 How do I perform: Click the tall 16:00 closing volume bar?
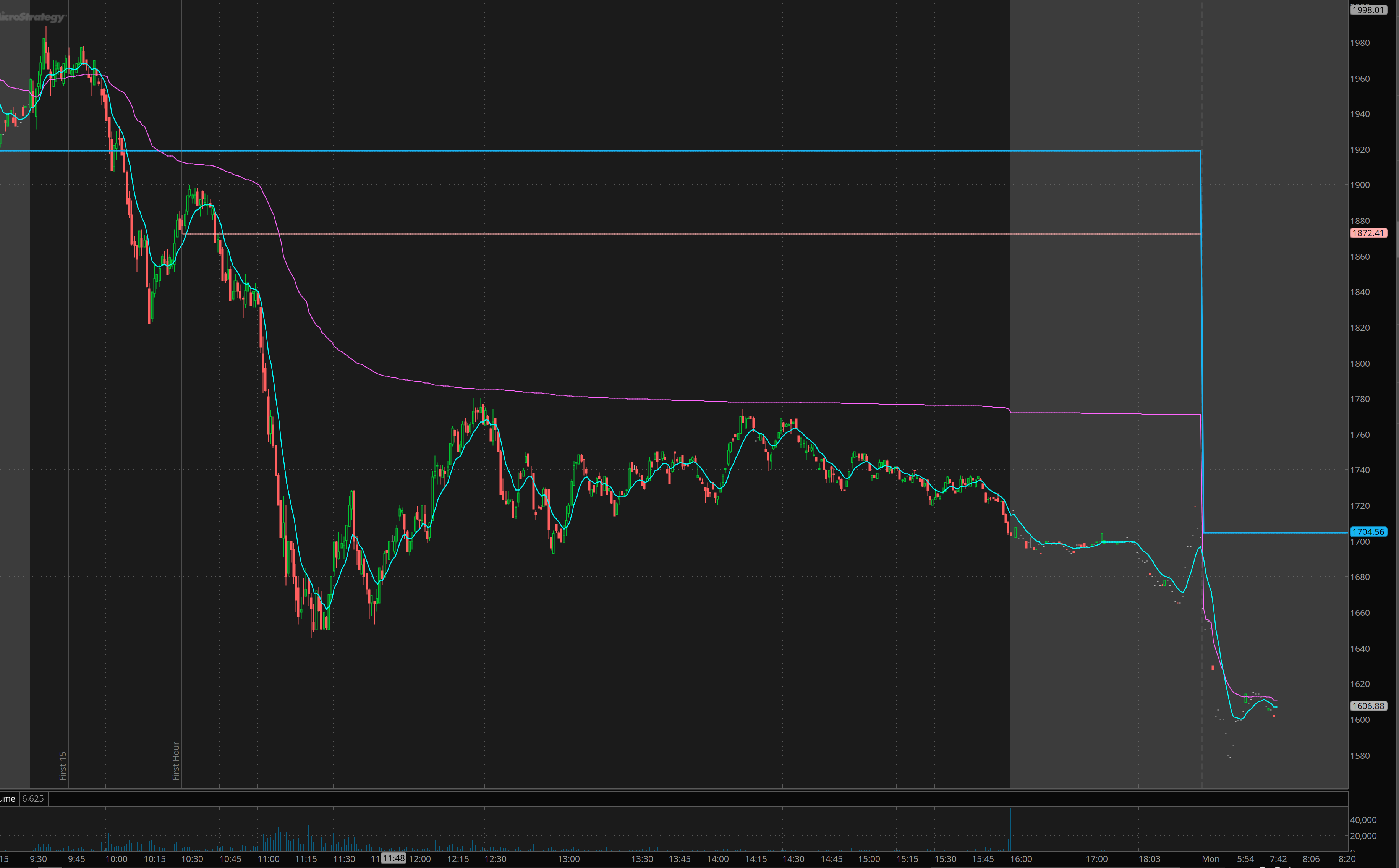click(1010, 829)
